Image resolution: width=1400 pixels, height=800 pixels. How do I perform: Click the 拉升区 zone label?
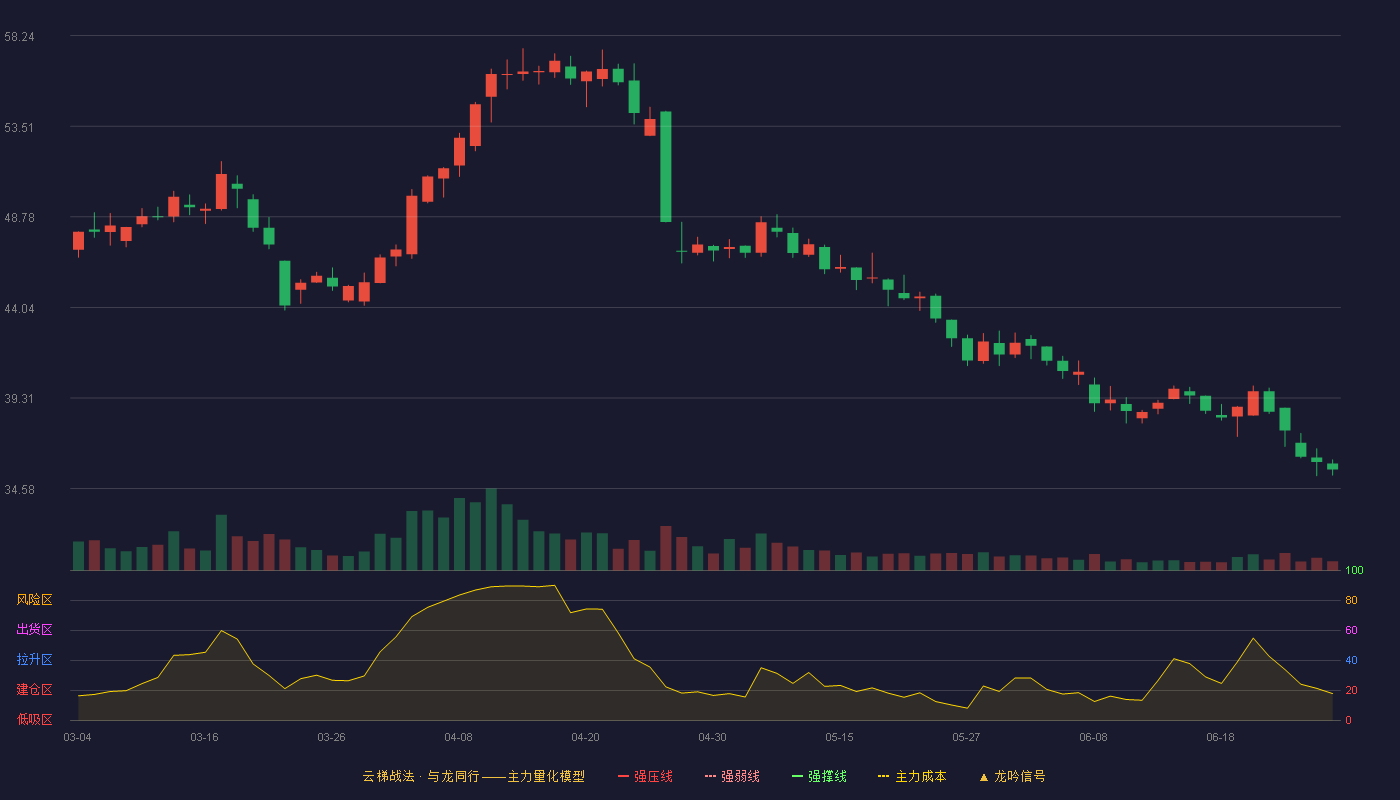click(x=35, y=660)
